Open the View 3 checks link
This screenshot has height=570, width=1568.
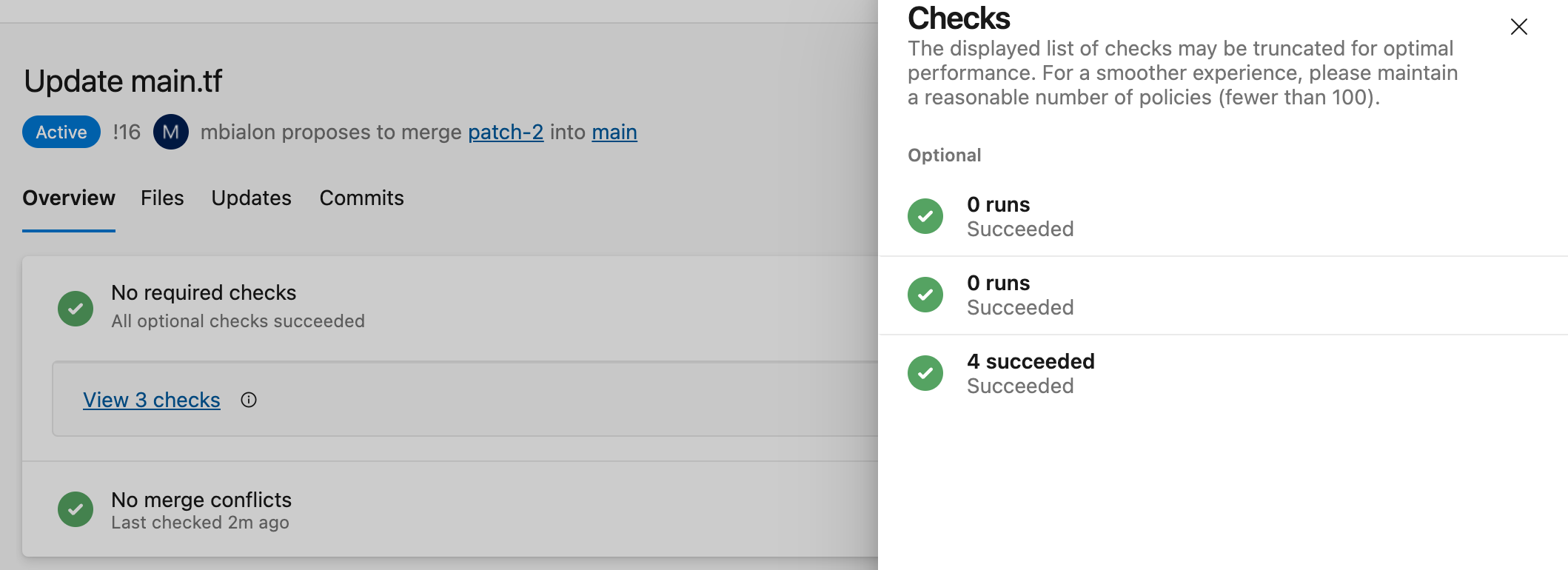pos(151,400)
